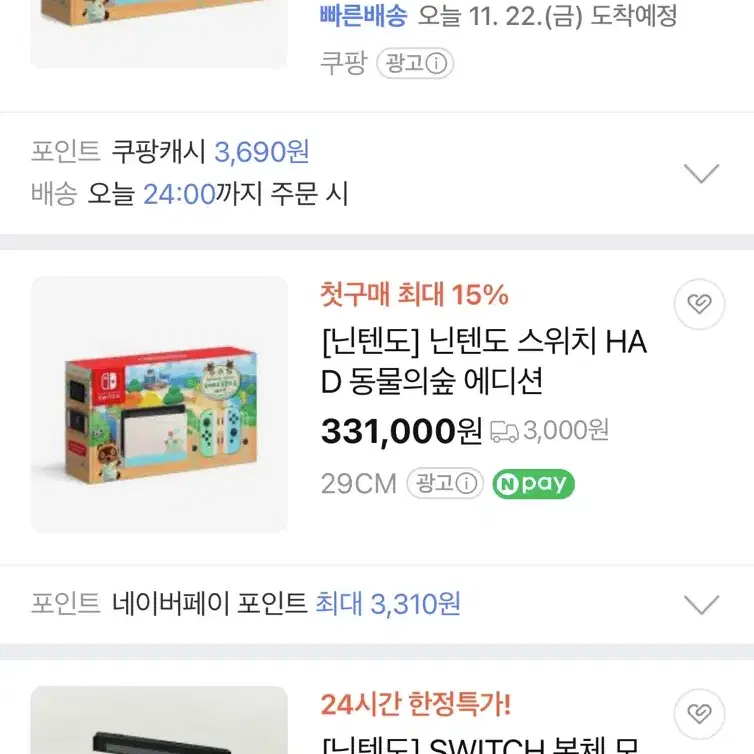Tap the wishlist heart for 동물의숲 에디션
754x754 pixels.
click(x=699, y=304)
